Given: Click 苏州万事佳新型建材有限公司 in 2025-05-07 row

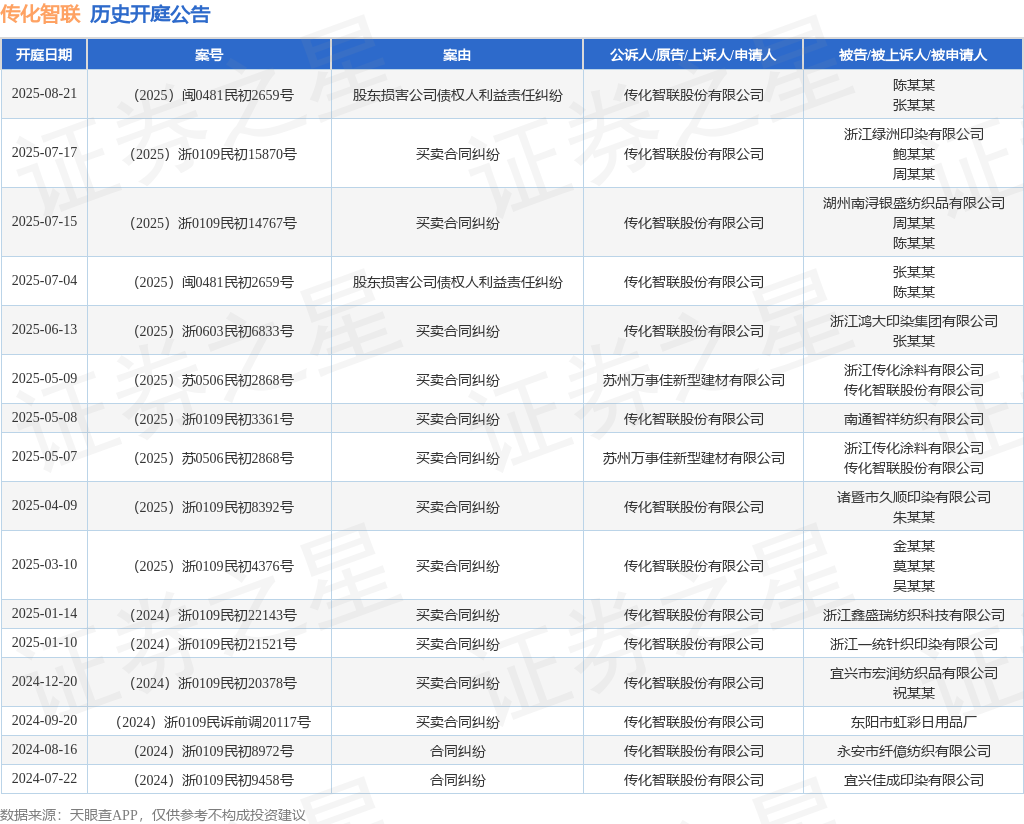Looking at the screenshot, I should (x=694, y=458).
